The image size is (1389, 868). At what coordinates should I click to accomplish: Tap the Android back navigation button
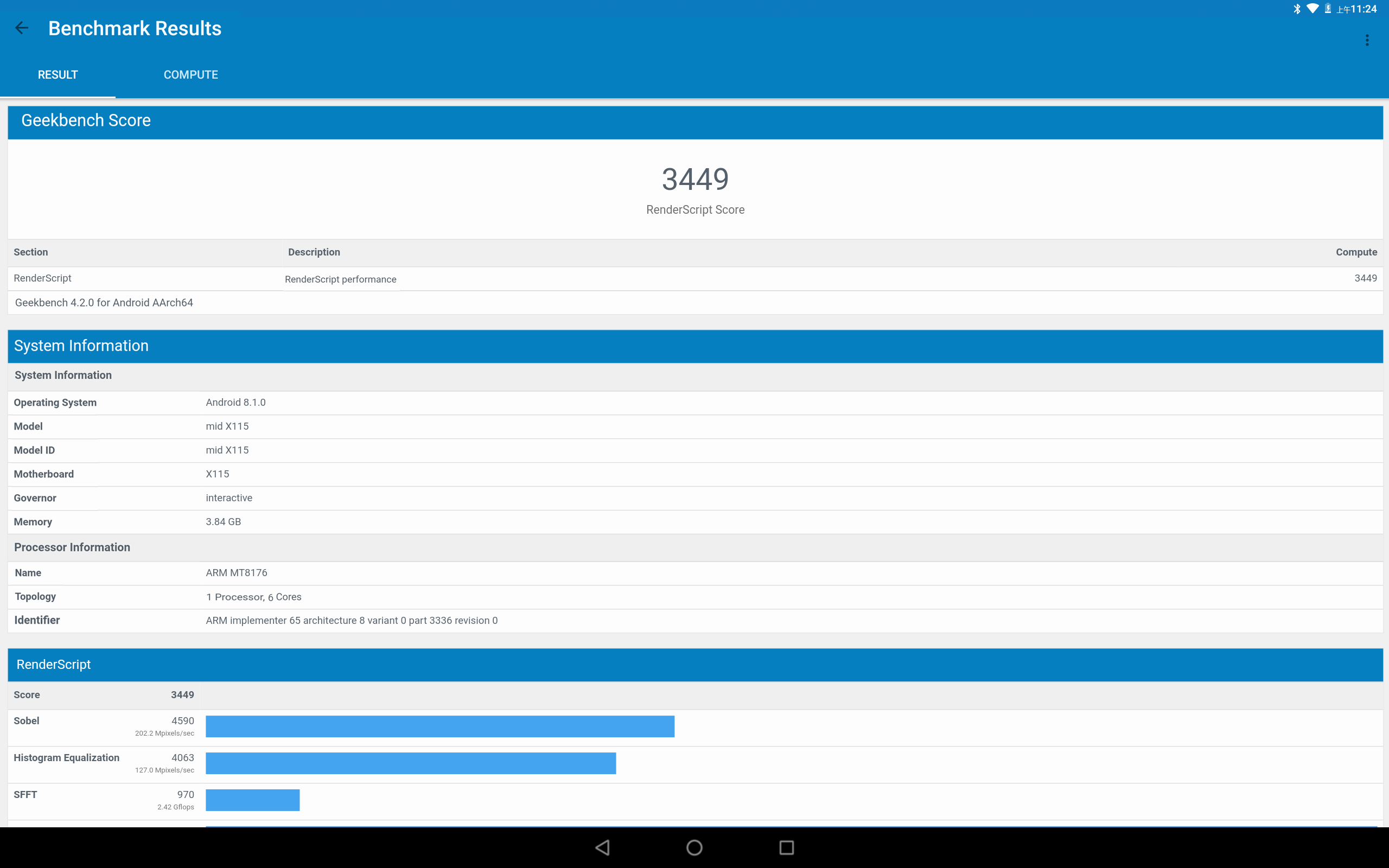pyautogui.click(x=603, y=847)
